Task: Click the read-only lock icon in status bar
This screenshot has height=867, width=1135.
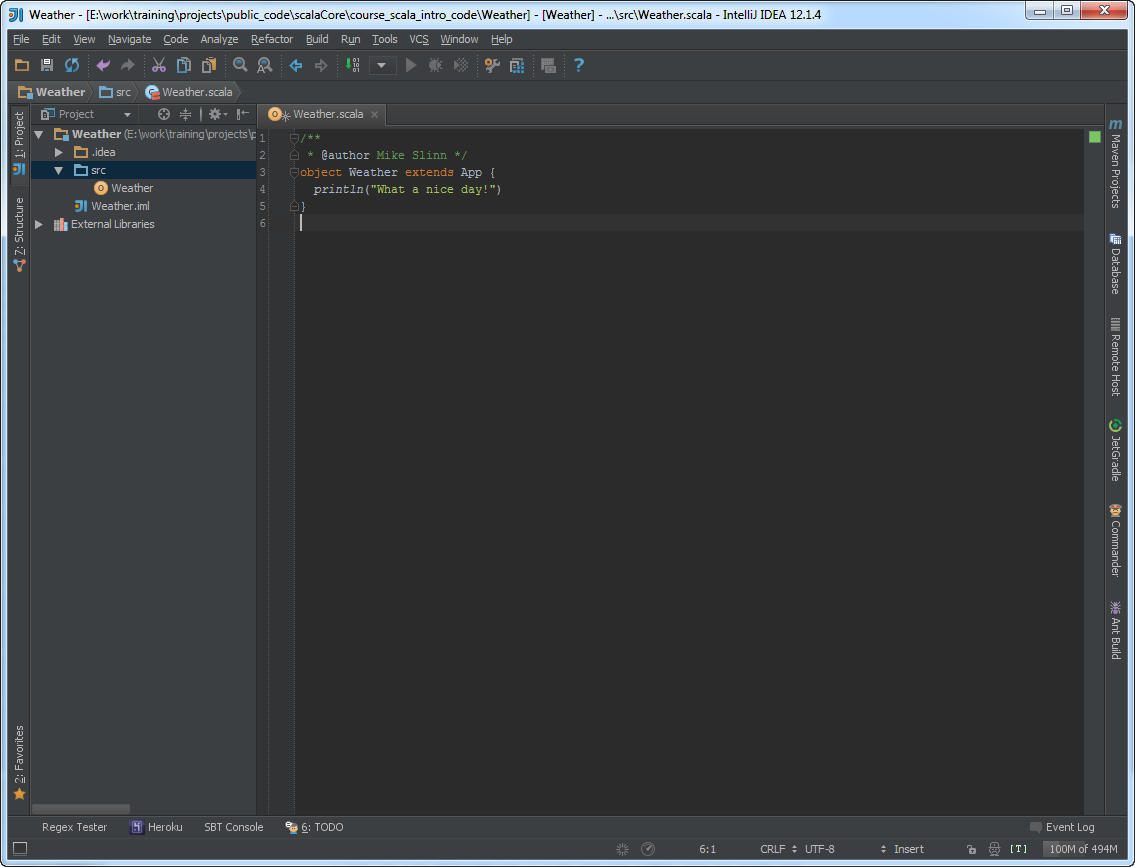Action: pyautogui.click(x=971, y=850)
